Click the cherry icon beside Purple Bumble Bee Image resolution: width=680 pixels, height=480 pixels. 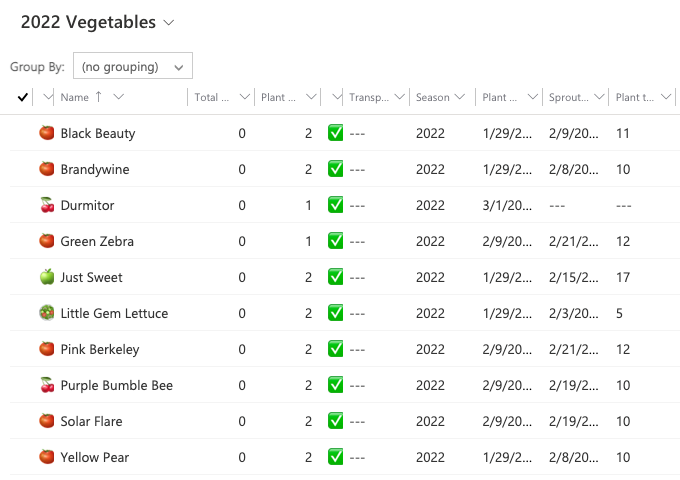tap(47, 385)
